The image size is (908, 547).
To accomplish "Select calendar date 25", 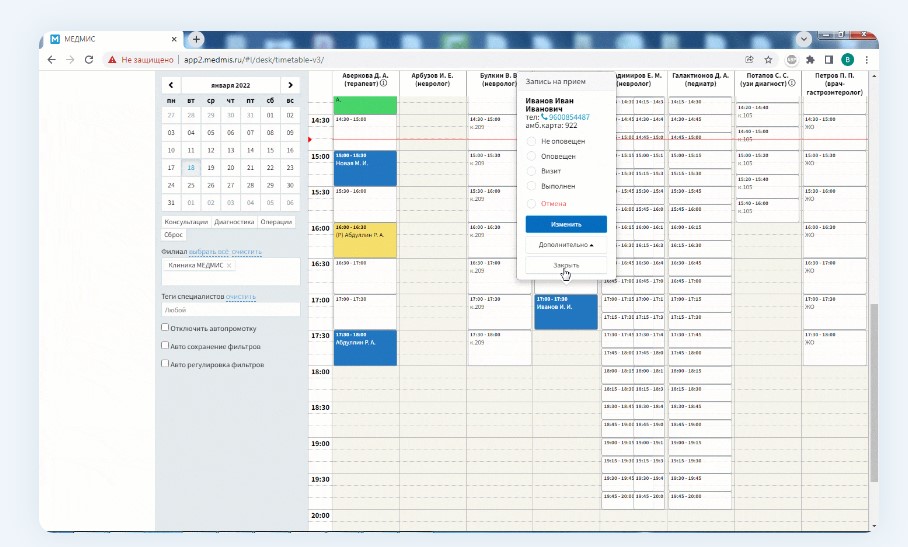I will click(191, 185).
